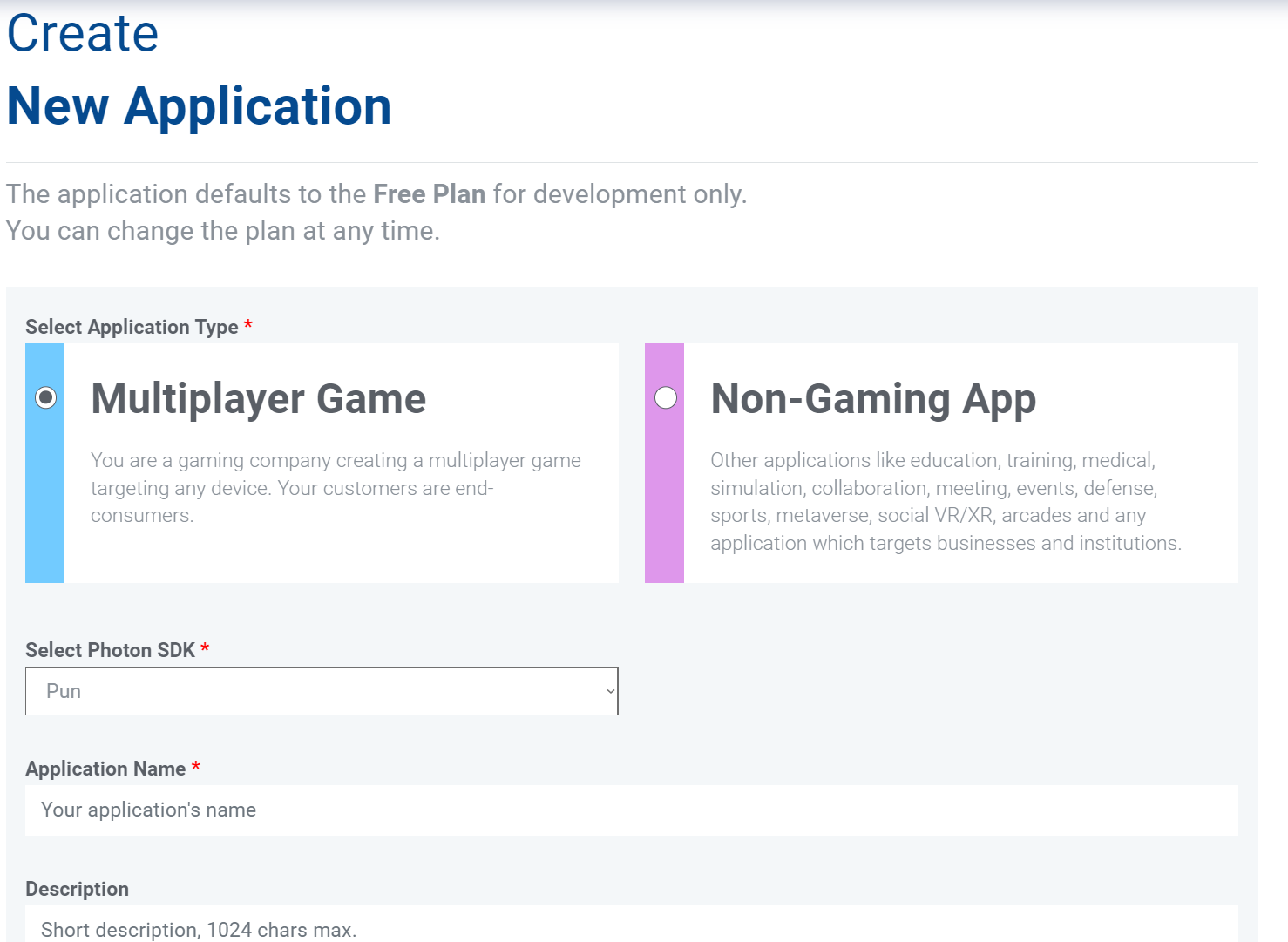This screenshot has height=942, width=1288.
Task: Click the New Application heading
Action: (199, 106)
